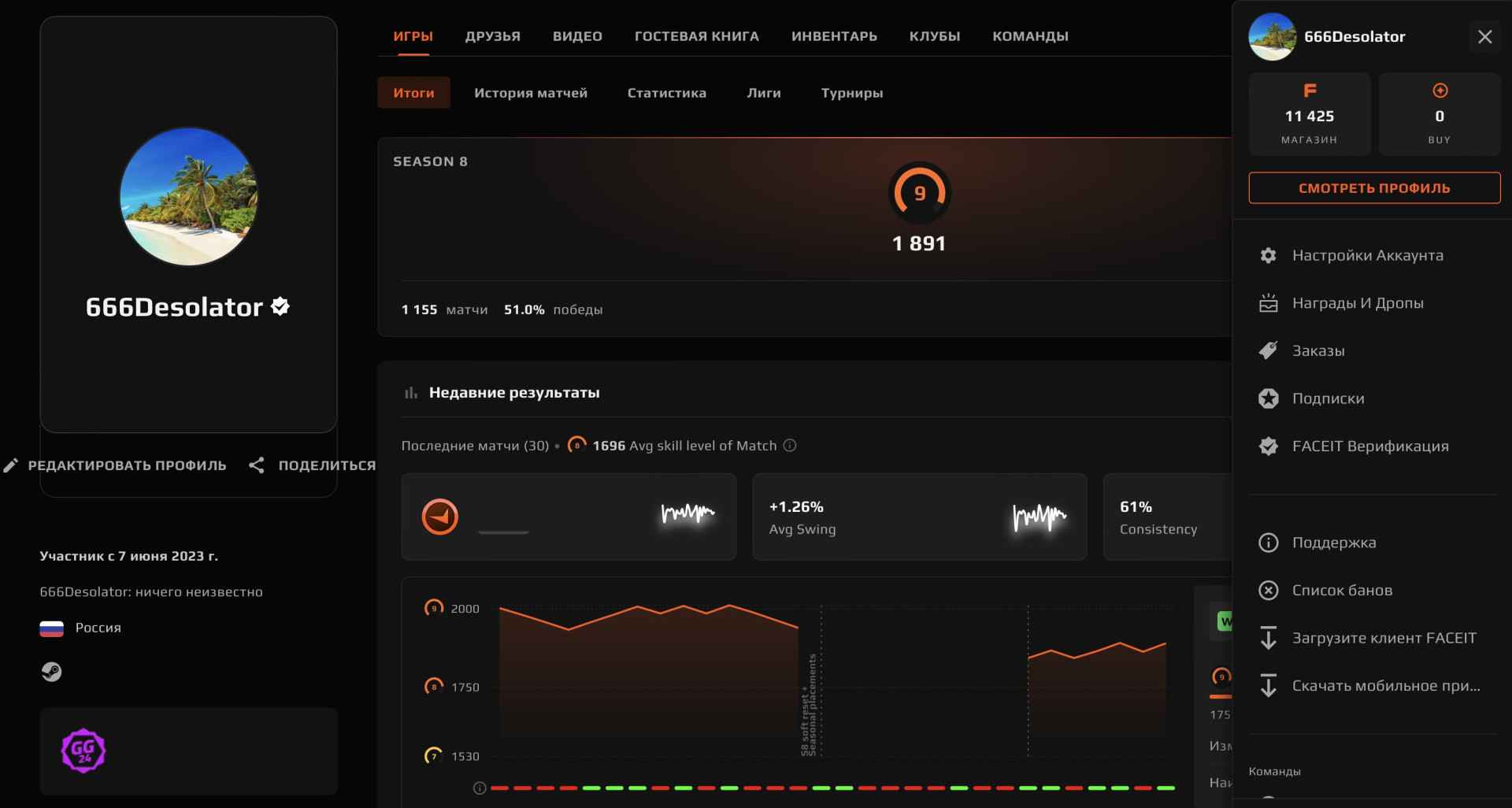Open the Лиги sub-tab

tap(764, 93)
